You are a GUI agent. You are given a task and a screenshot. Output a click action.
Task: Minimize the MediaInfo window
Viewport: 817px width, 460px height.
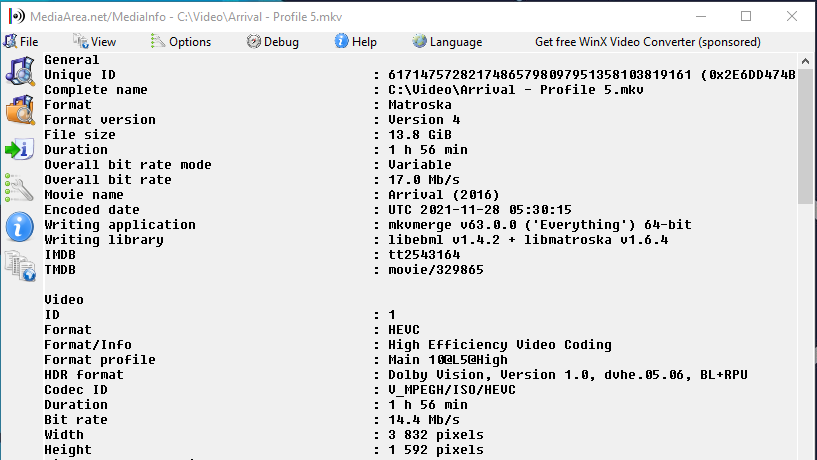(701, 17)
